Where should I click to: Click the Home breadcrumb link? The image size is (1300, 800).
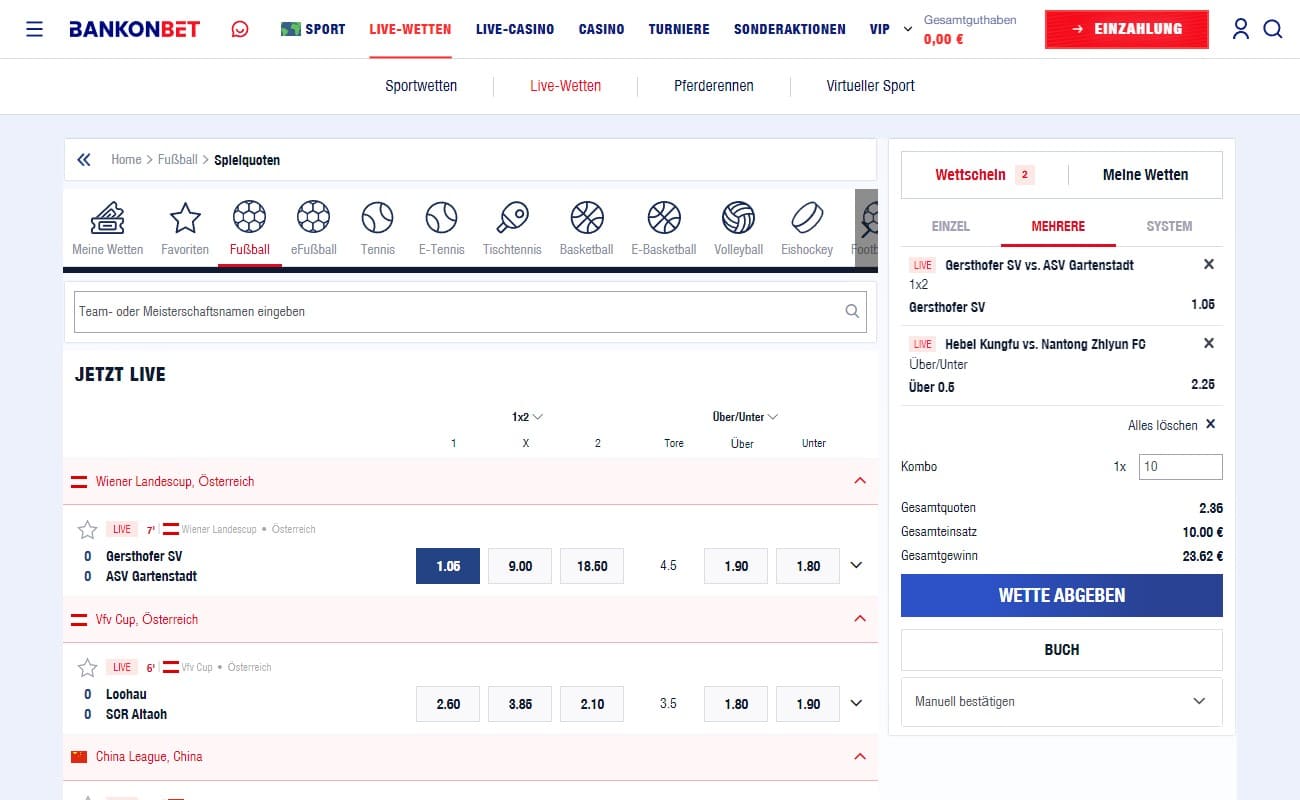pyautogui.click(x=126, y=159)
